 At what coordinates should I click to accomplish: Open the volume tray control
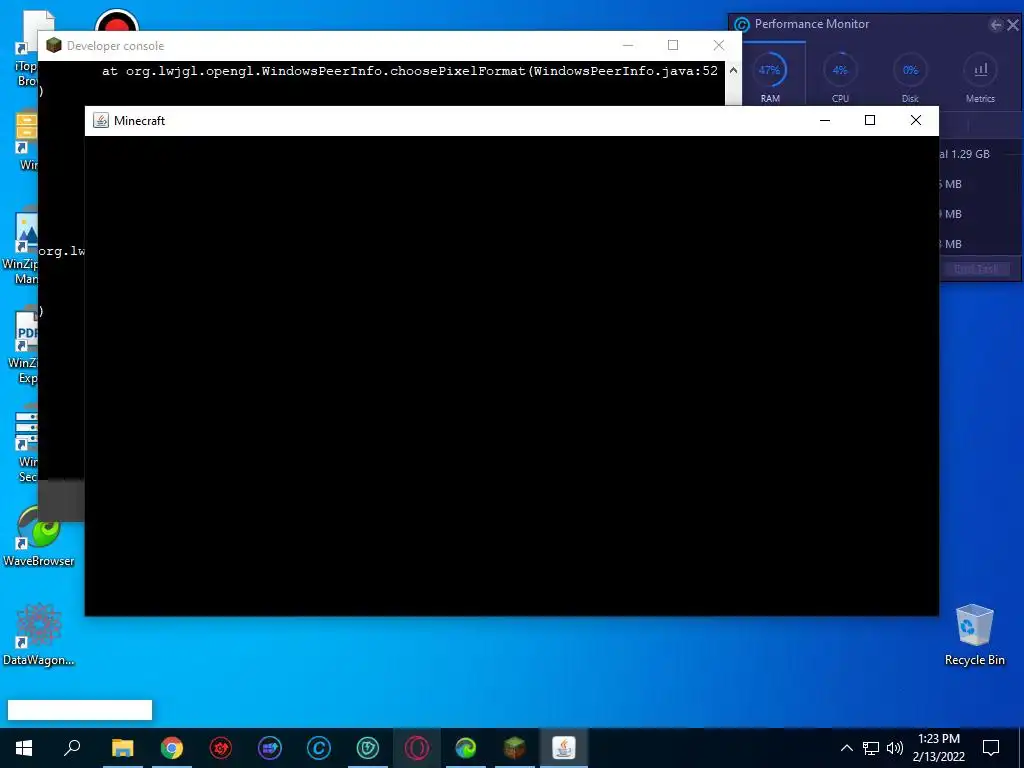click(895, 748)
